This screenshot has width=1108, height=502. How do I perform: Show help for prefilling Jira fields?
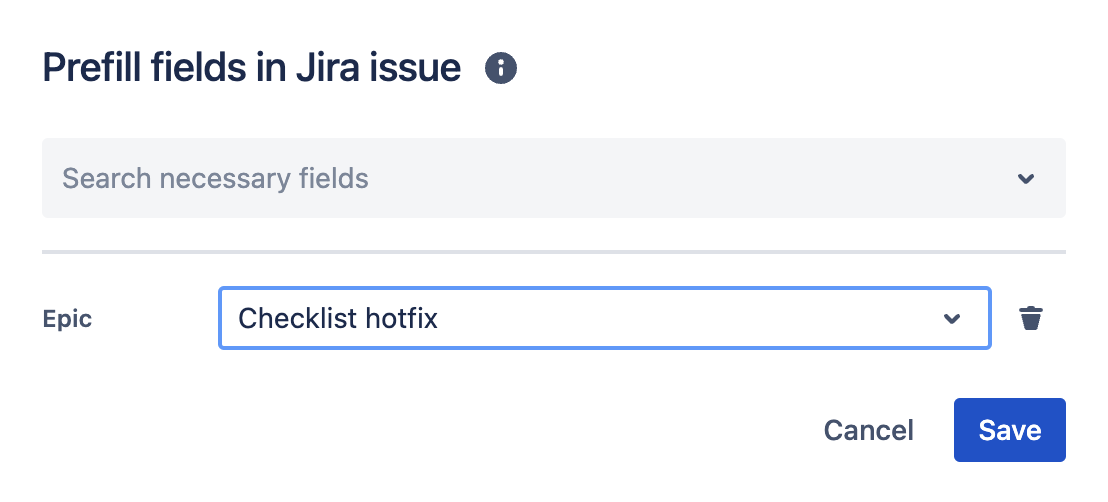click(501, 68)
